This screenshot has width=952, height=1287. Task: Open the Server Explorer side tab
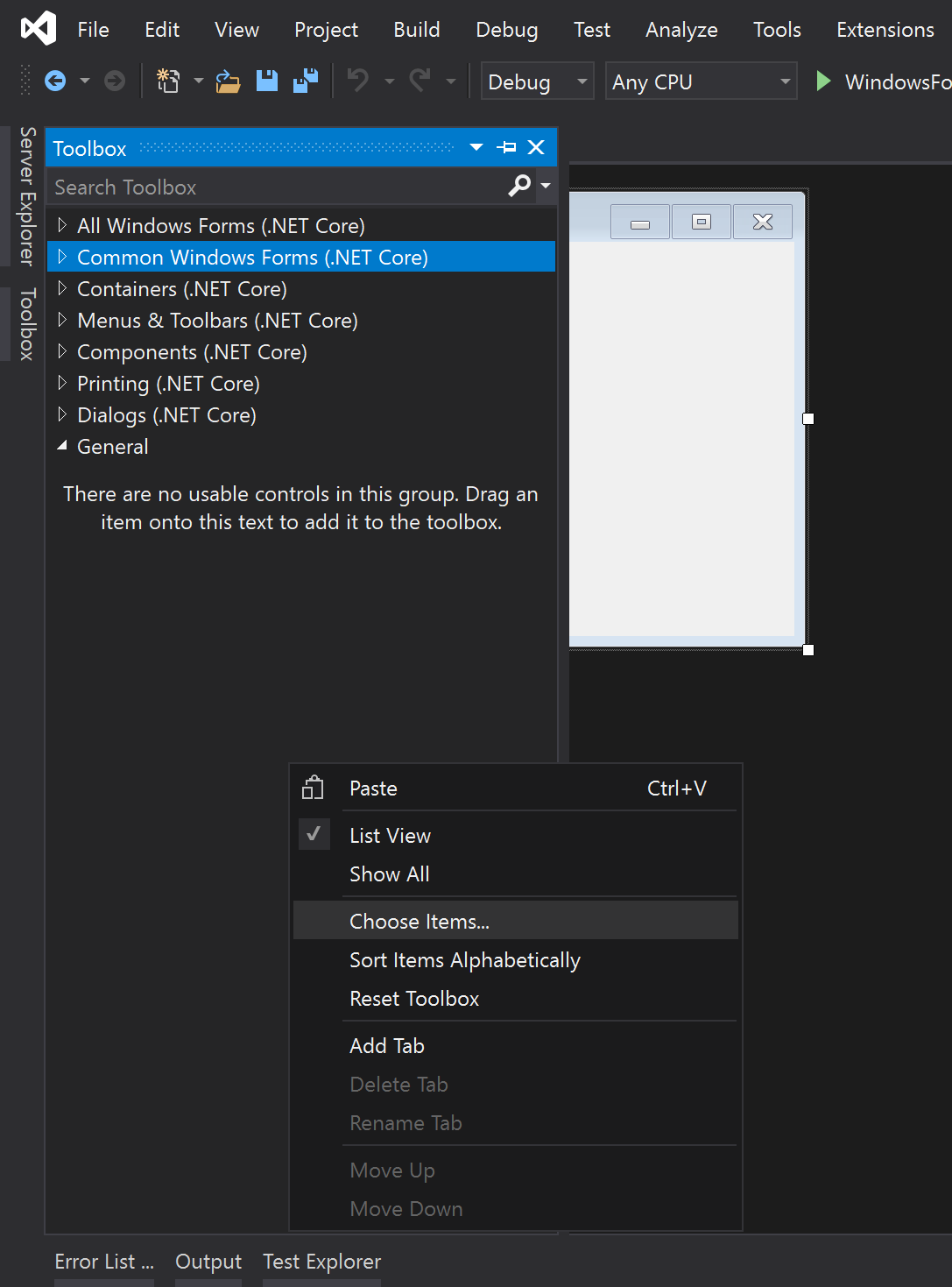pyautogui.click(x=27, y=196)
